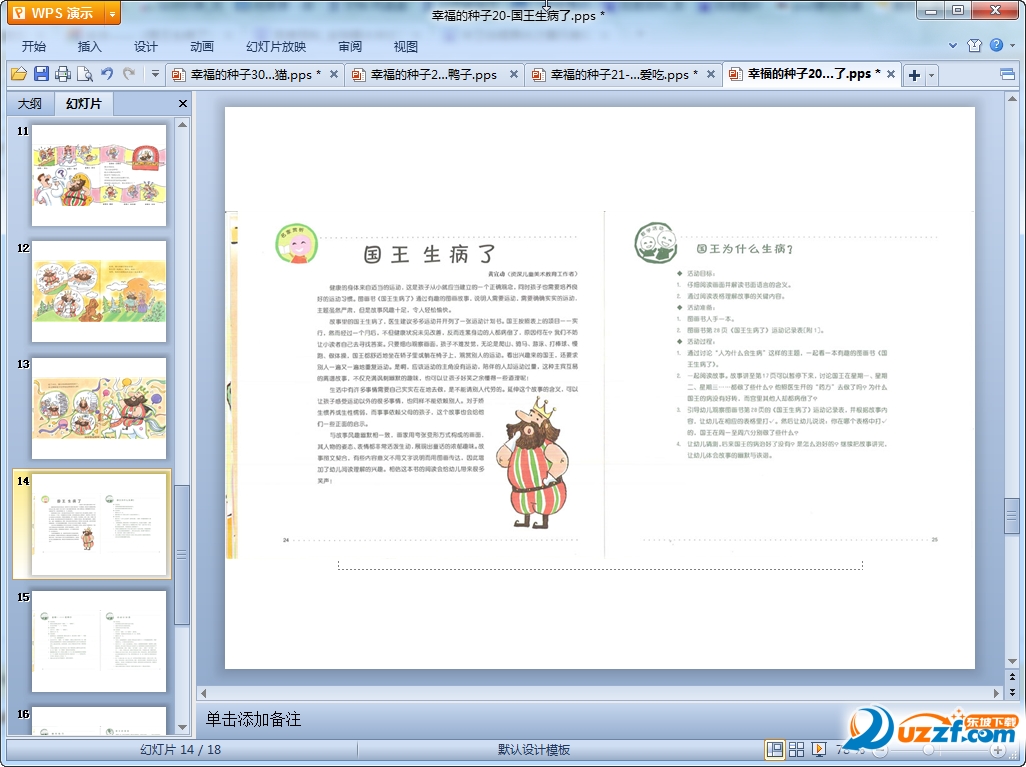The width and height of the screenshot is (1026, 767).
Task: Select slide 11 thumbnail
Action: (99, 175)
